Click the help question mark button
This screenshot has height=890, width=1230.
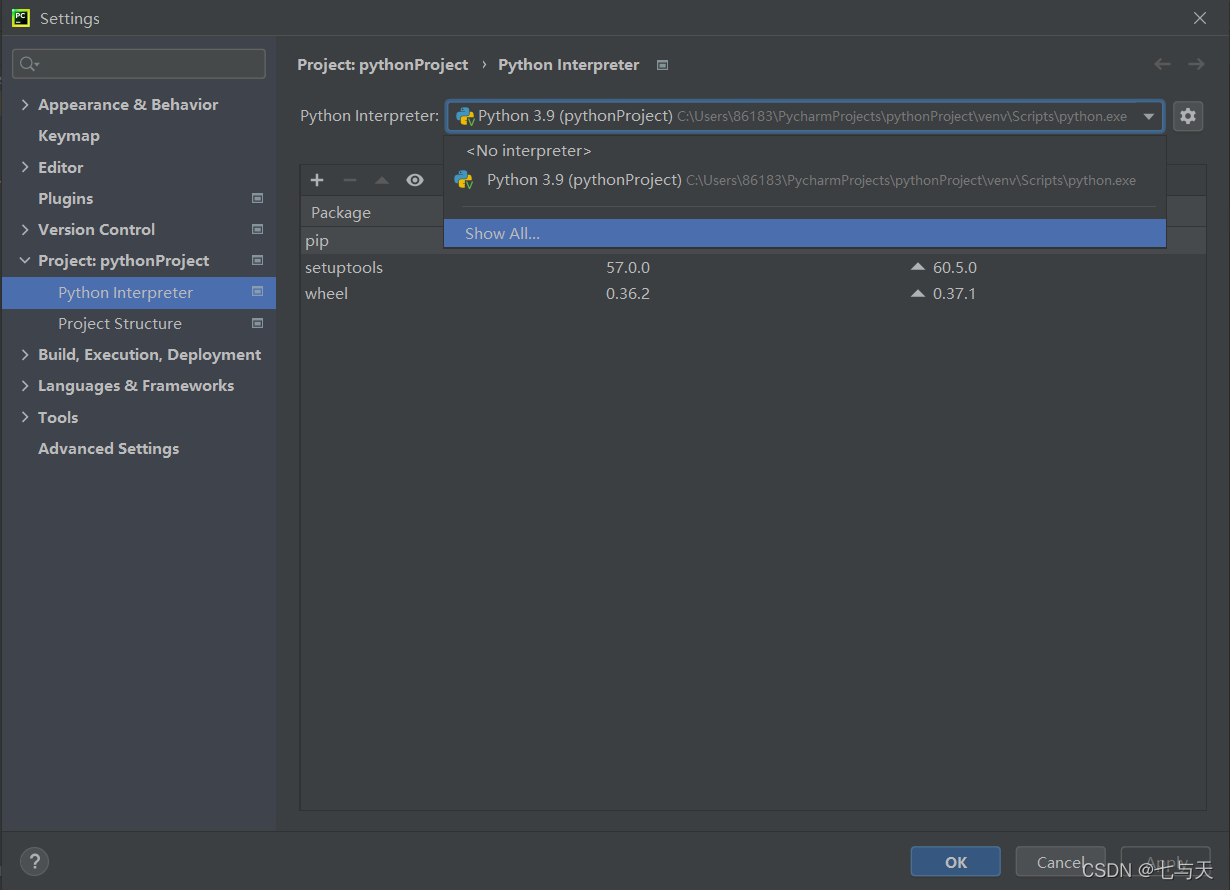(34, 861)
